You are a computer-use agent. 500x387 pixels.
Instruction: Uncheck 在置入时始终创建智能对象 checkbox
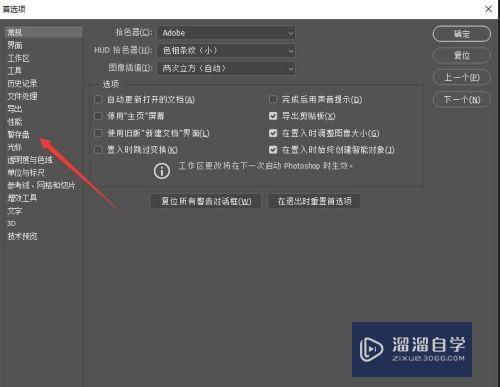click(x=273, y=149)
